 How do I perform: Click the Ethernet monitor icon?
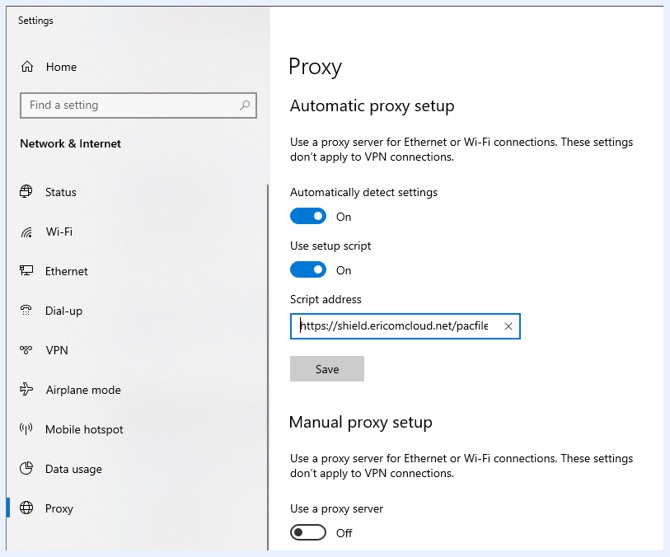(26, 271)
